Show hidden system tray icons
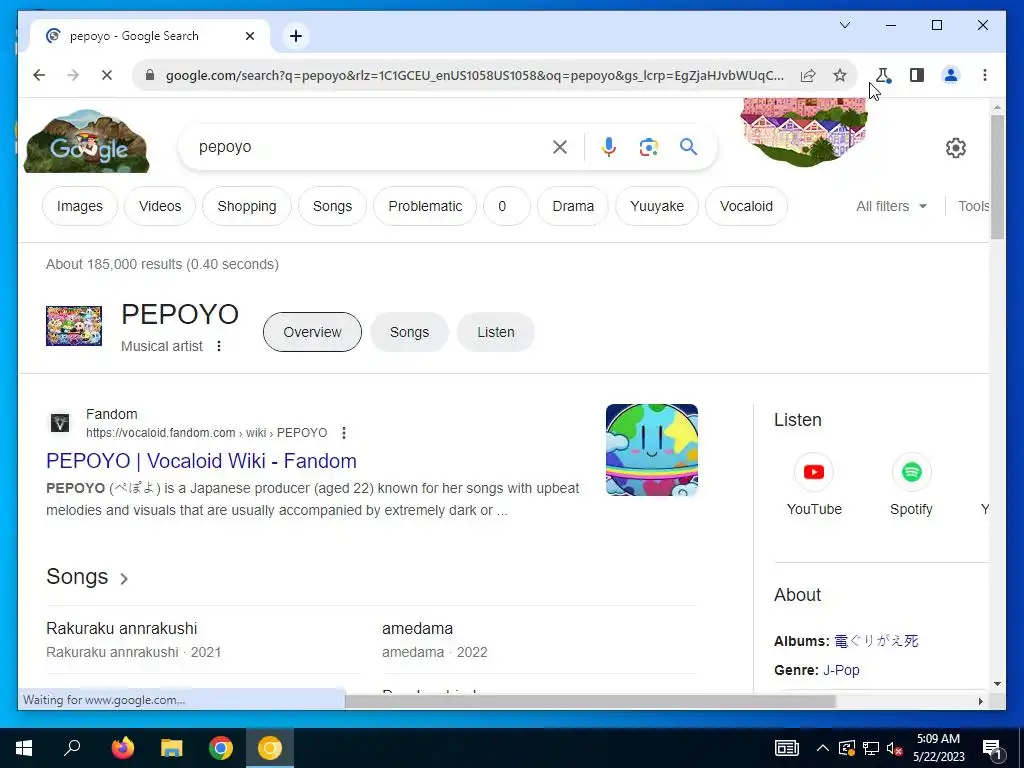 coord(823,748)
